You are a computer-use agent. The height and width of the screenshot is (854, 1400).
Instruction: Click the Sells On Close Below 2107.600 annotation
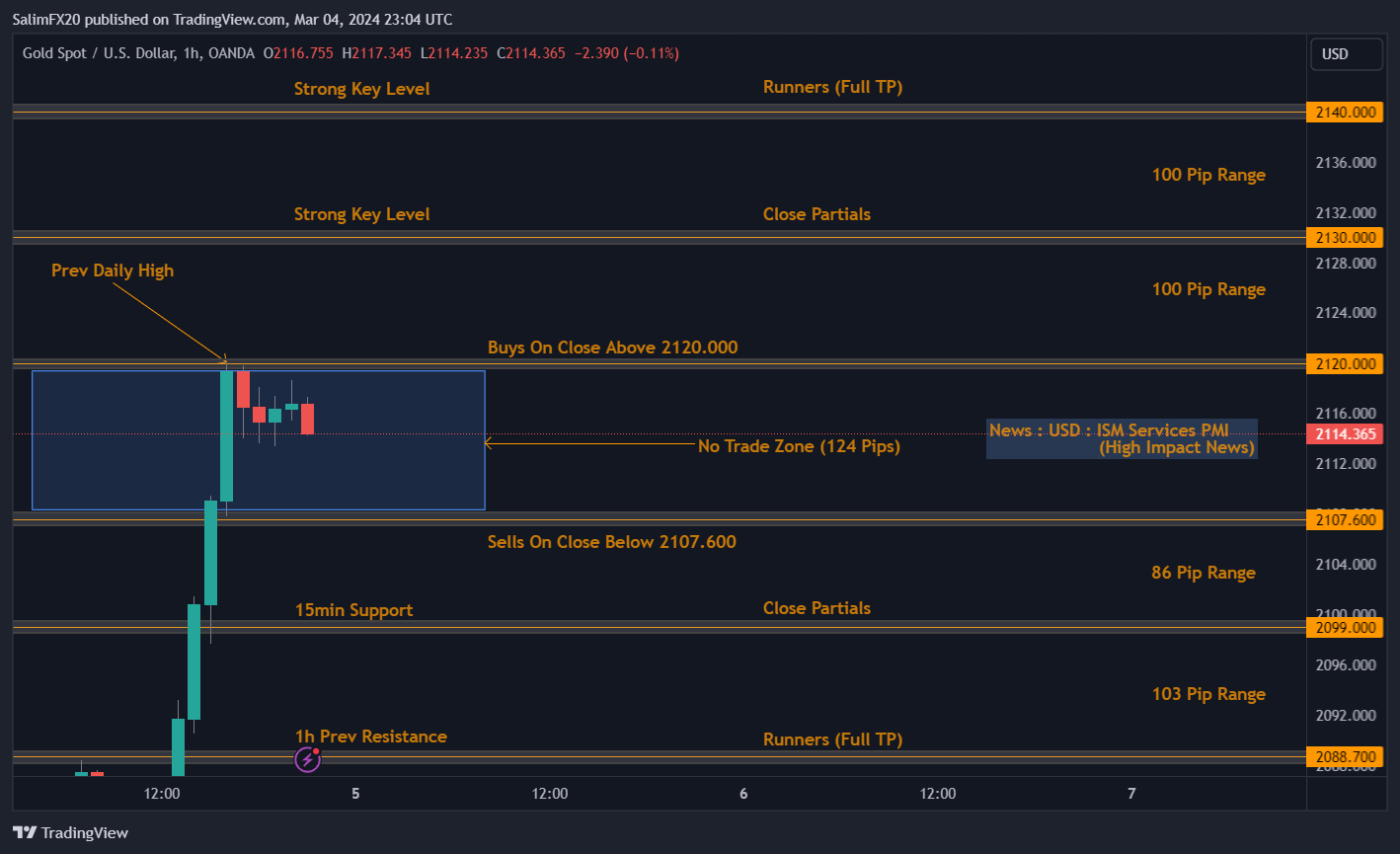611,541
